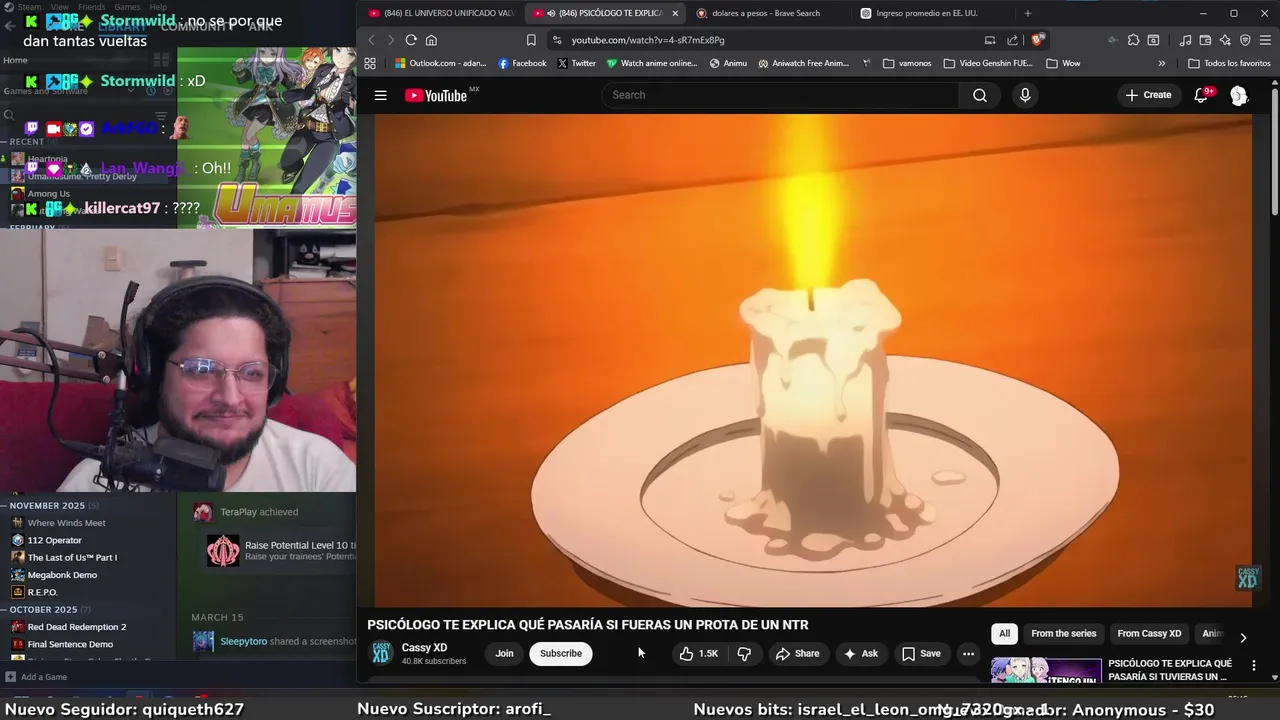The image size is (1280, 720).
Task: Open more video actions three-dot menu
Action: (968, 653)
